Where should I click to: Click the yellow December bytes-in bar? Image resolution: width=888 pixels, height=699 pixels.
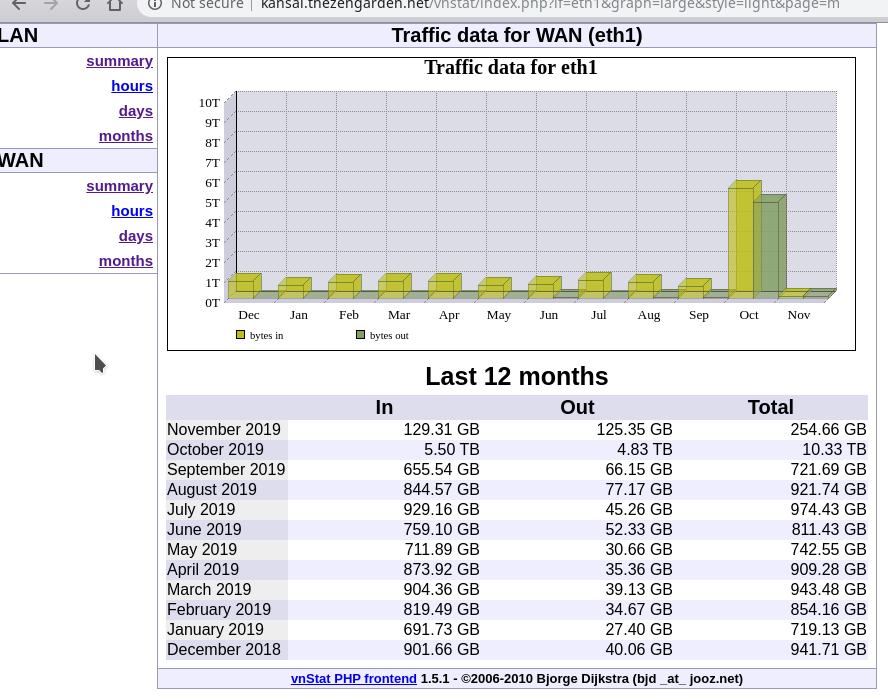[245, 285]
